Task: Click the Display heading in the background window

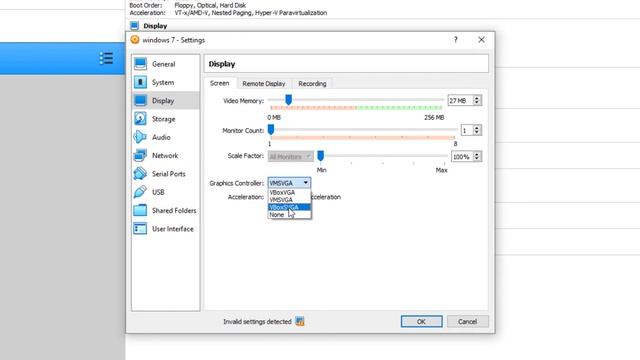Action: coord(155,26)
